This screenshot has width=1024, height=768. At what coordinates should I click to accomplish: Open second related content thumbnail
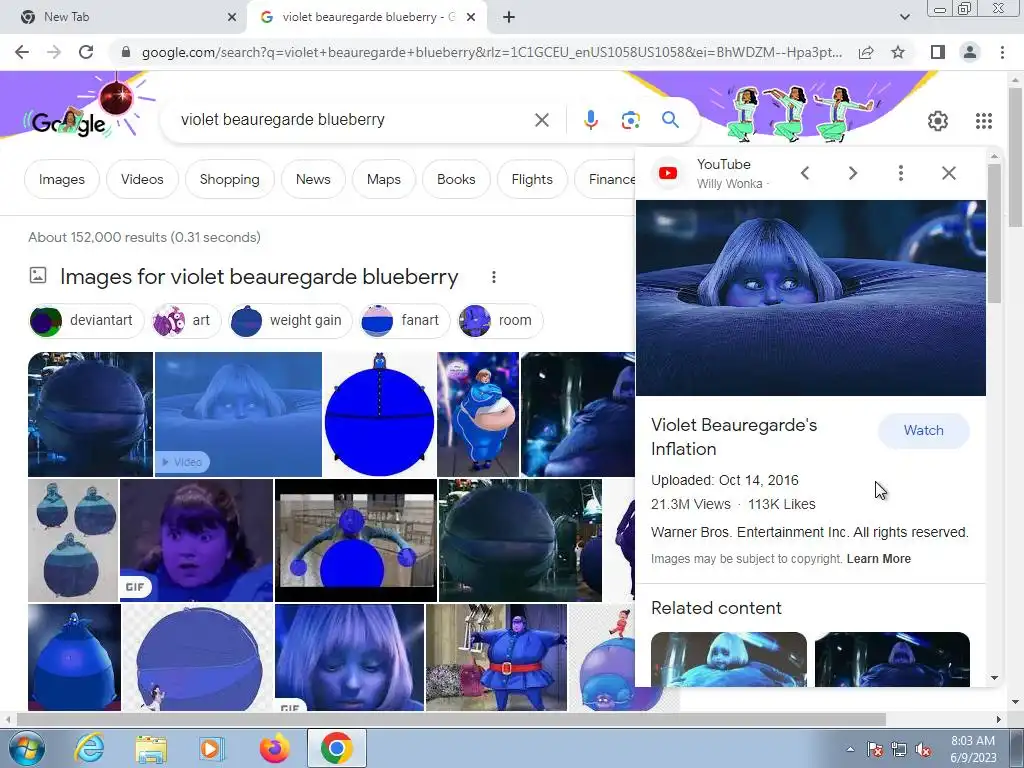click(x=892, y=659)
